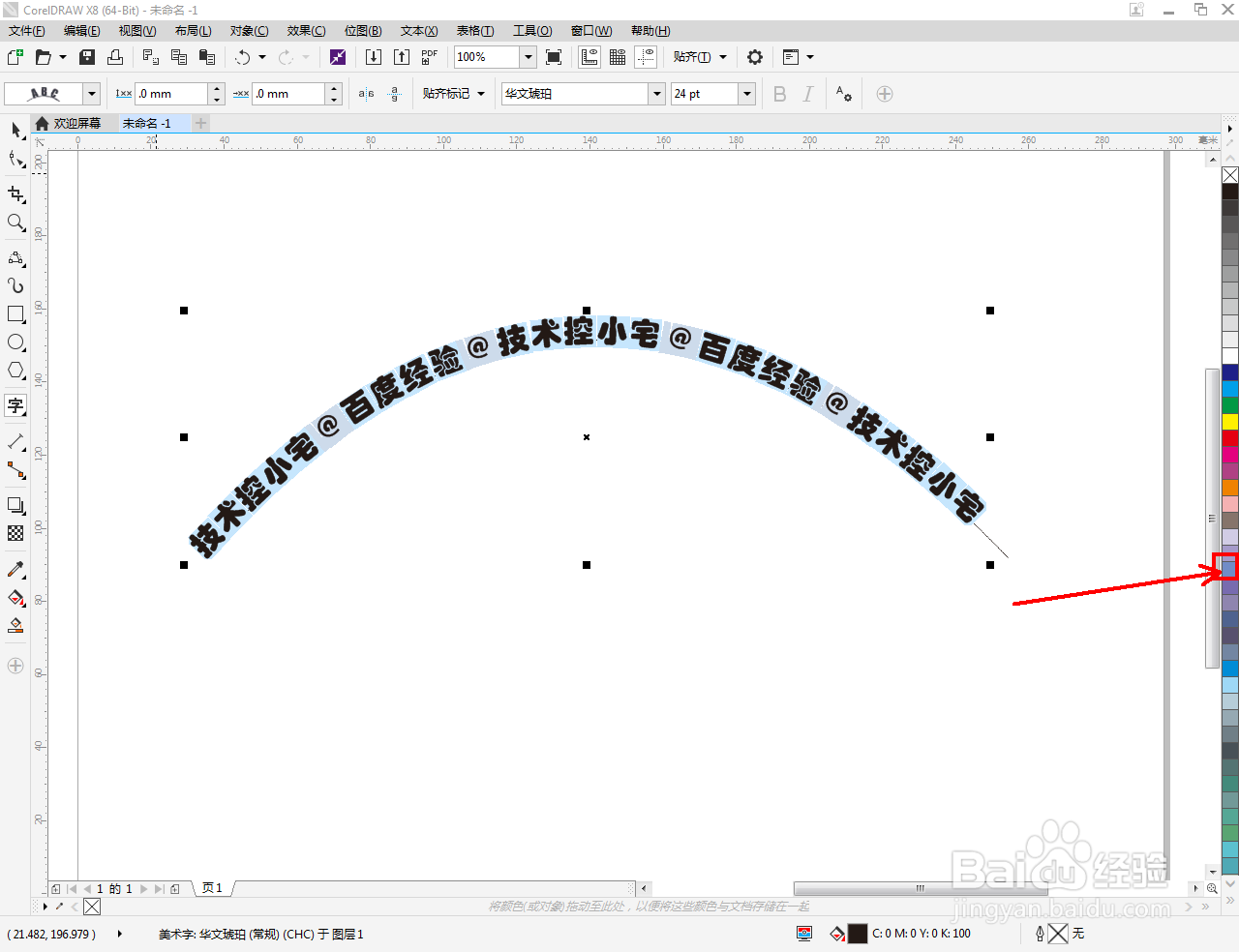Open the font name 华文琥珀 dropdown

657,94
